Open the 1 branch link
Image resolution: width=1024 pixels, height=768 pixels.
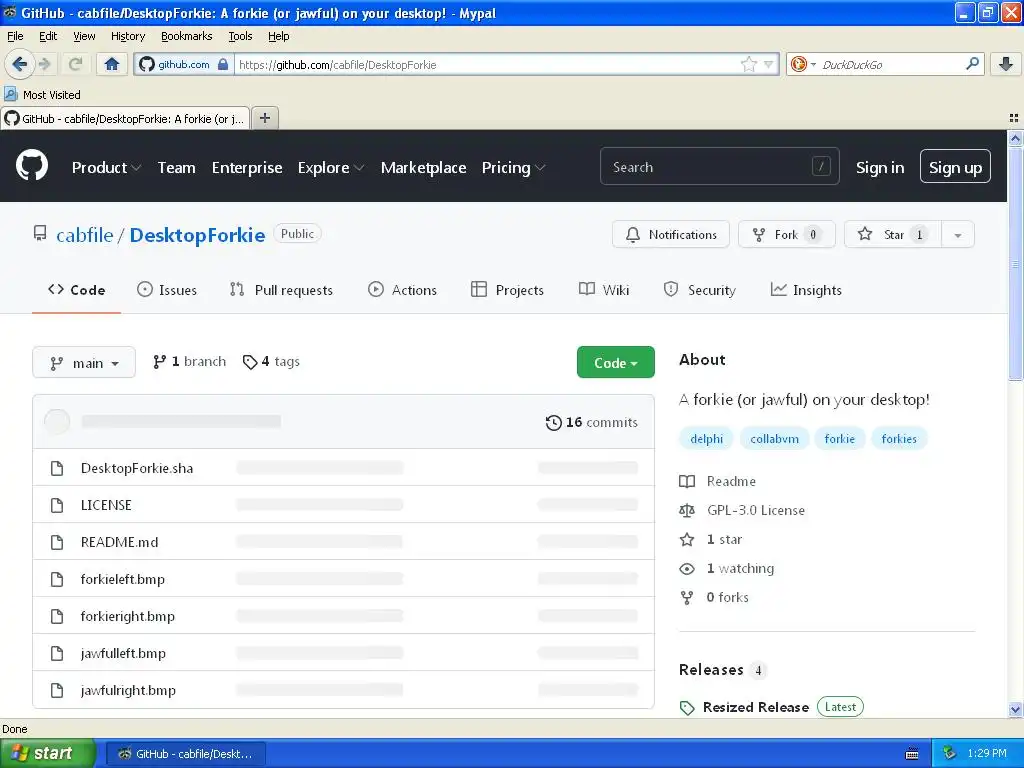189,361
